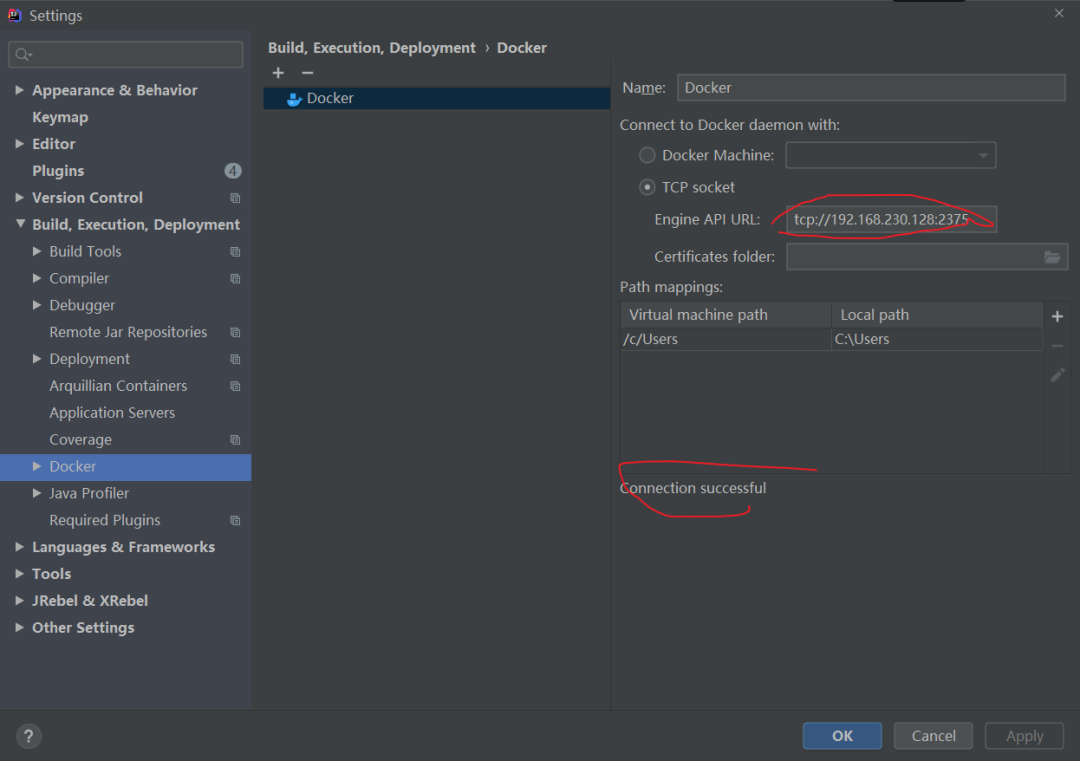Select the TCP socket radio option

[647, 187]
